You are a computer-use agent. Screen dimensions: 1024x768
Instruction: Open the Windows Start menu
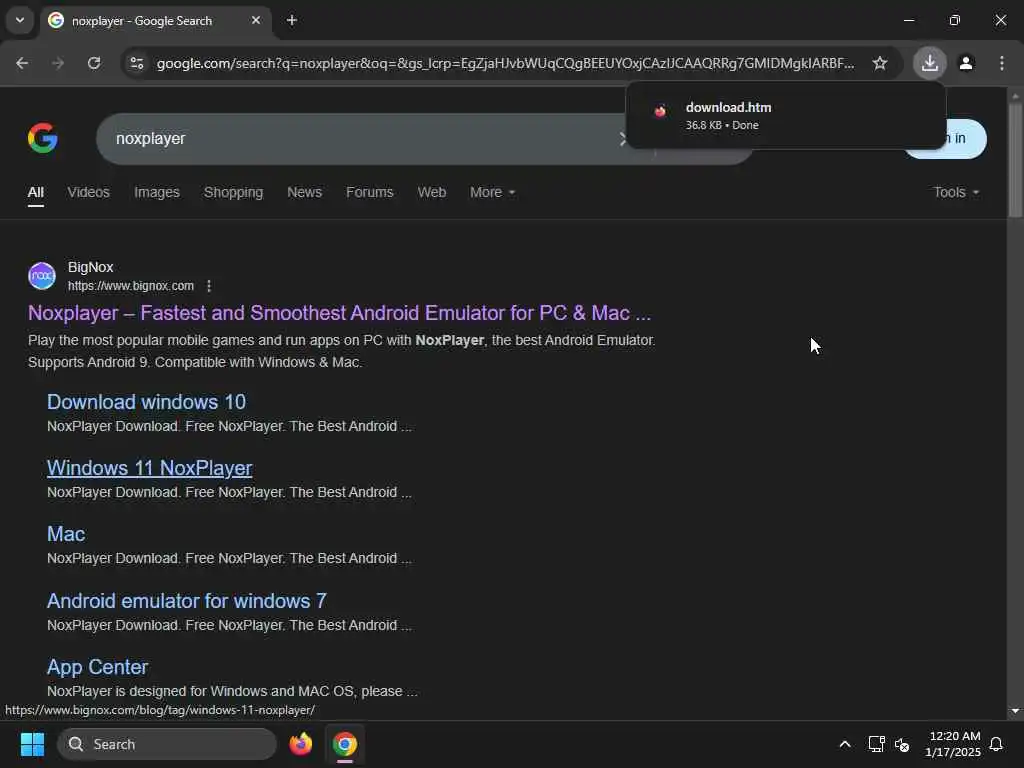tap(33, 744)
